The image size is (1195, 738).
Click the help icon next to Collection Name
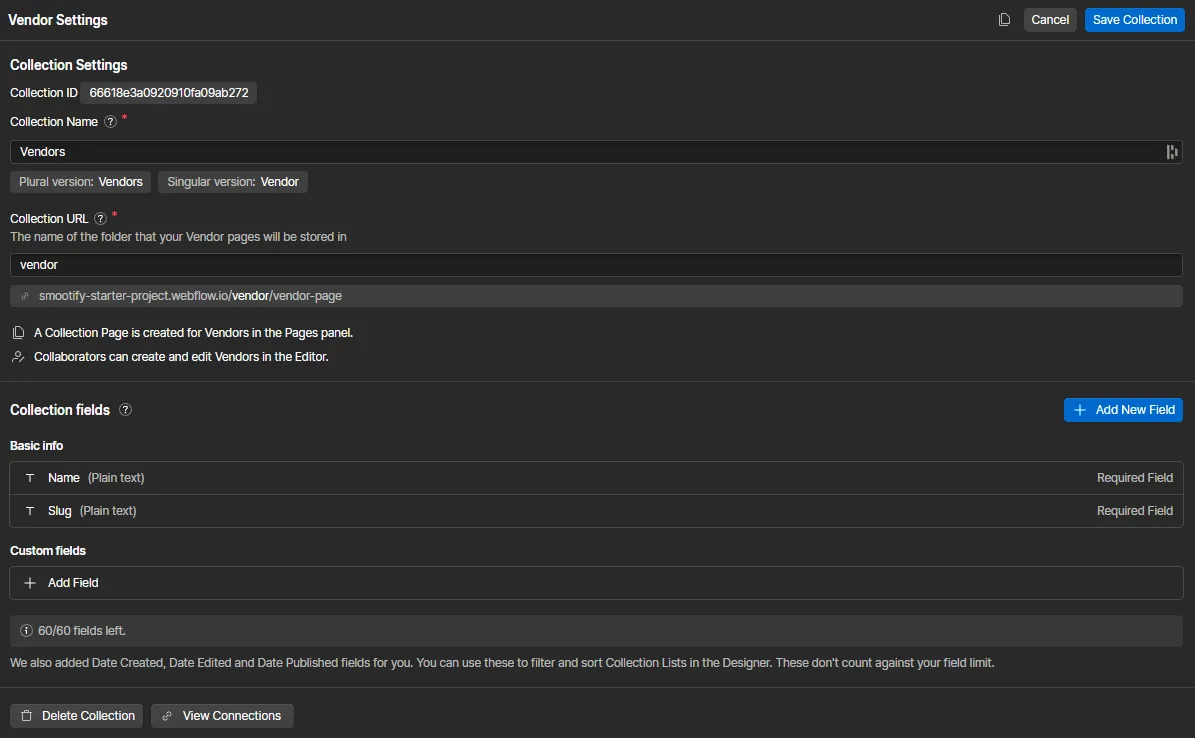click(110, 122)
